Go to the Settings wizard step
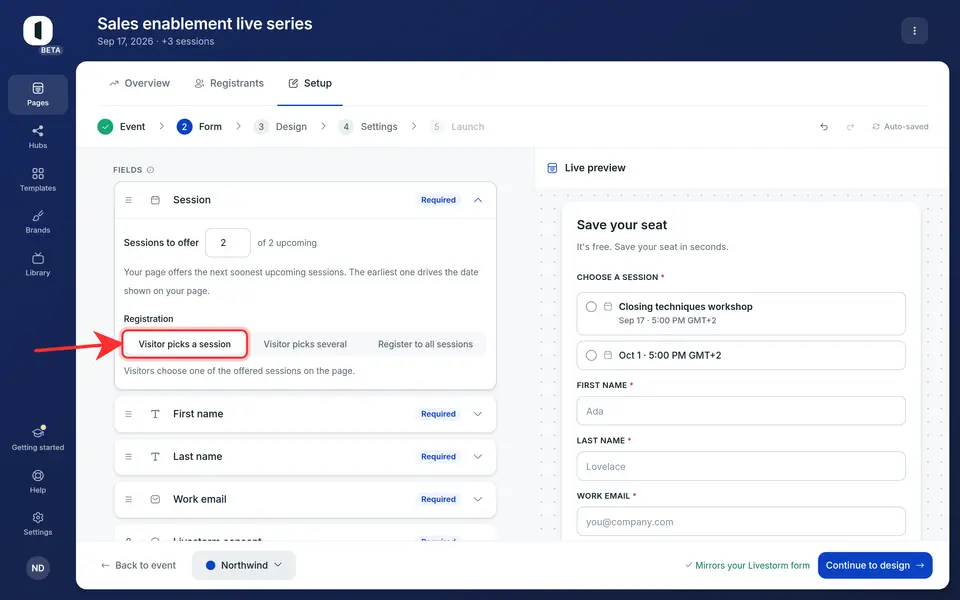This screenshot has width=960, height=600. [x=368, y=127]
